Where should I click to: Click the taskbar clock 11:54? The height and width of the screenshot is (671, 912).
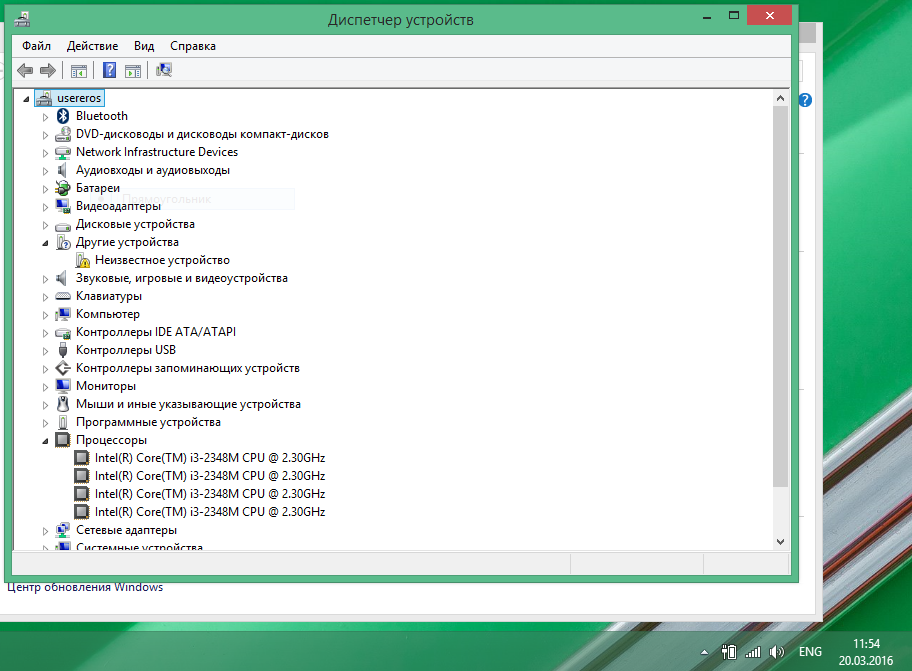(866, 644)
